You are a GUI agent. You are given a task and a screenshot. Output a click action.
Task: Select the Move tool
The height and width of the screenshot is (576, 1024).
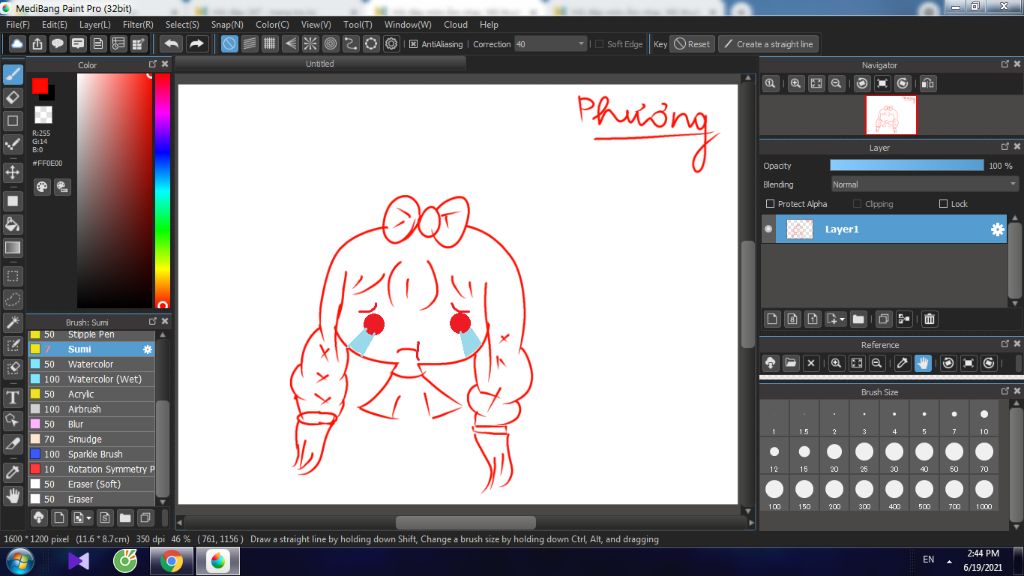click(12, 172)
